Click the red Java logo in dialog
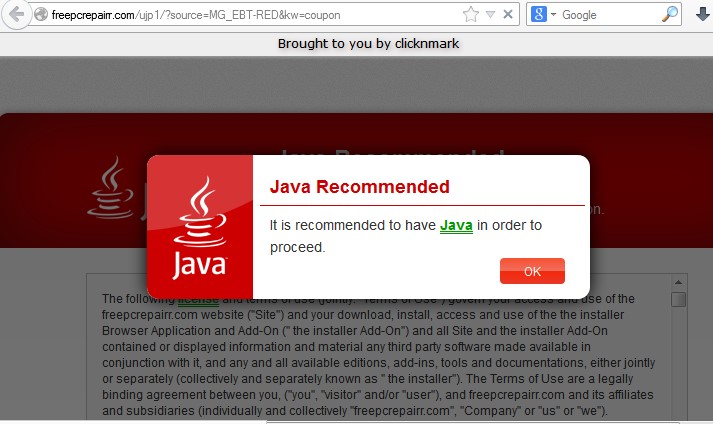Screen dimensions: 713x424 (200, 227)
